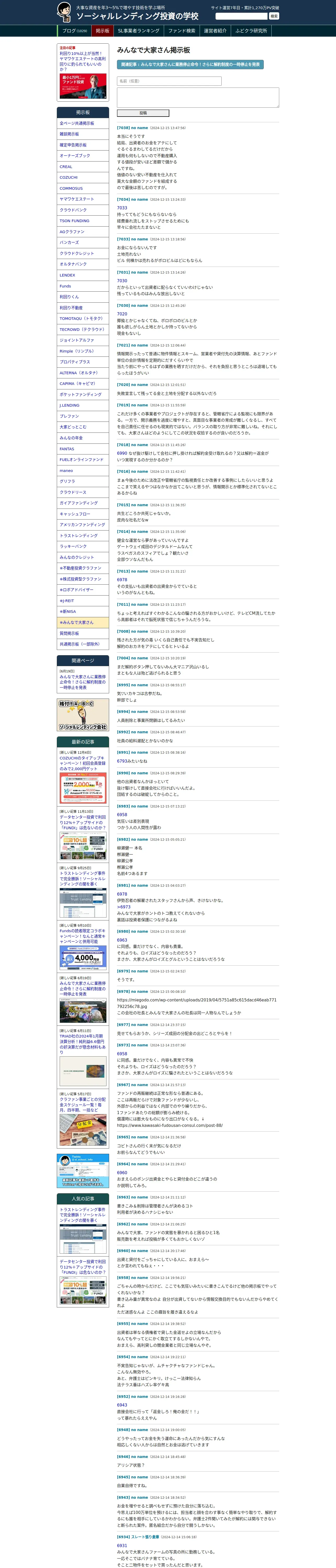The image size is (336, 1568).
Task: Select the highlighted ※みんなで大家さん board
Action: point(83,623)
